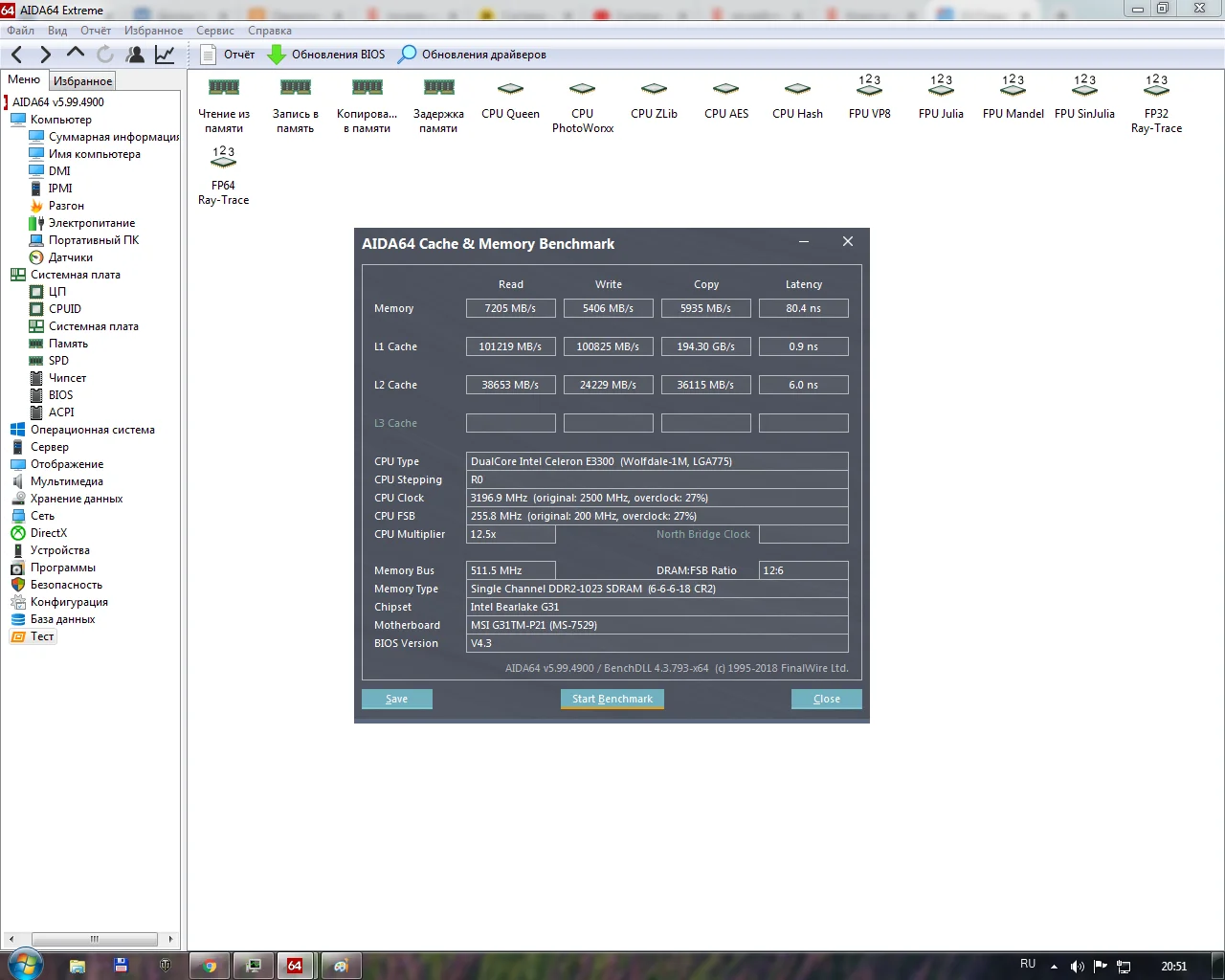This screenshot has height=980, width=1225.
Task: Click the memory read test icon
Action: 224,88
